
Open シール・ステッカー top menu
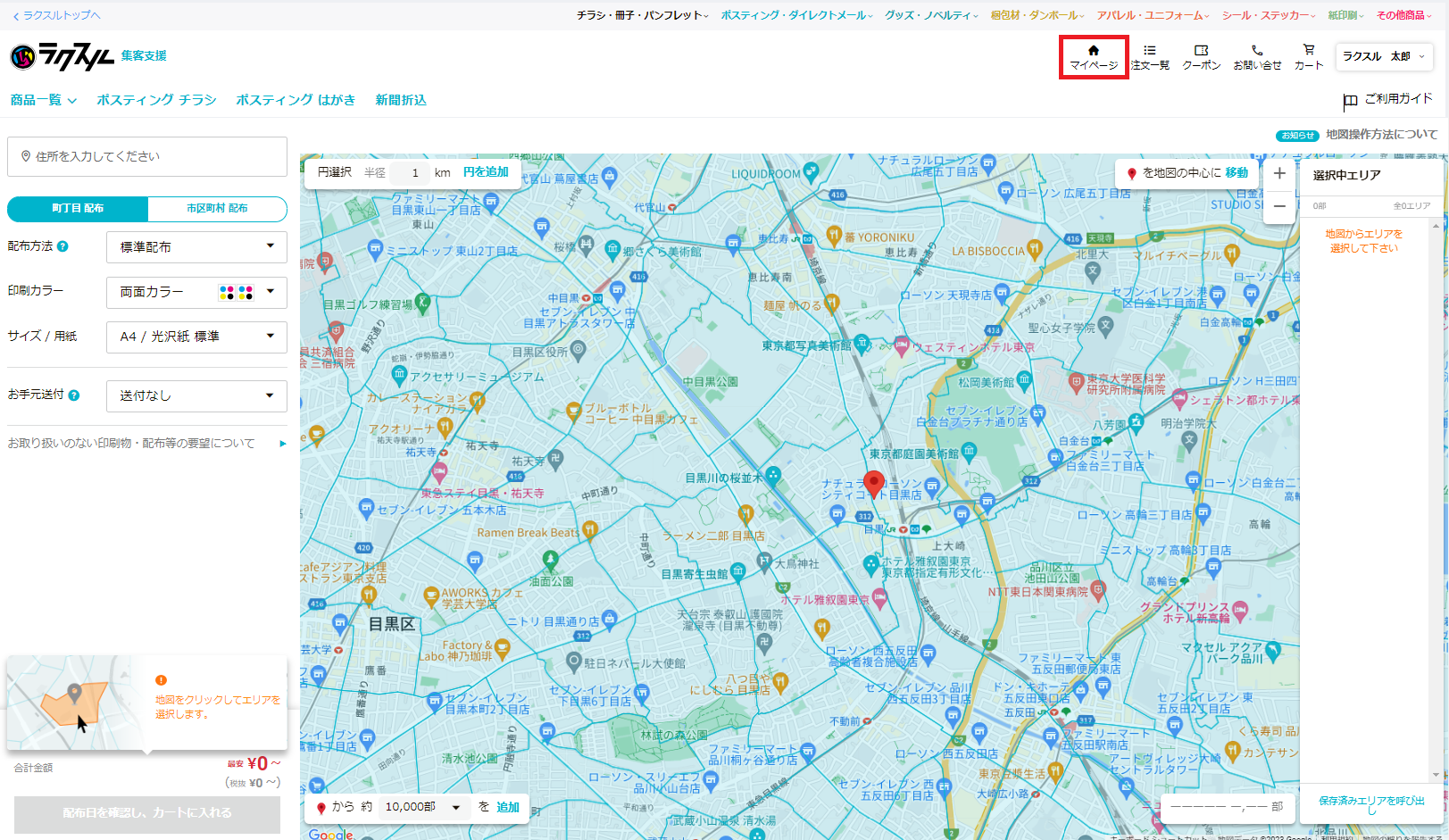pyautogui.click(x=1269, y=15)
